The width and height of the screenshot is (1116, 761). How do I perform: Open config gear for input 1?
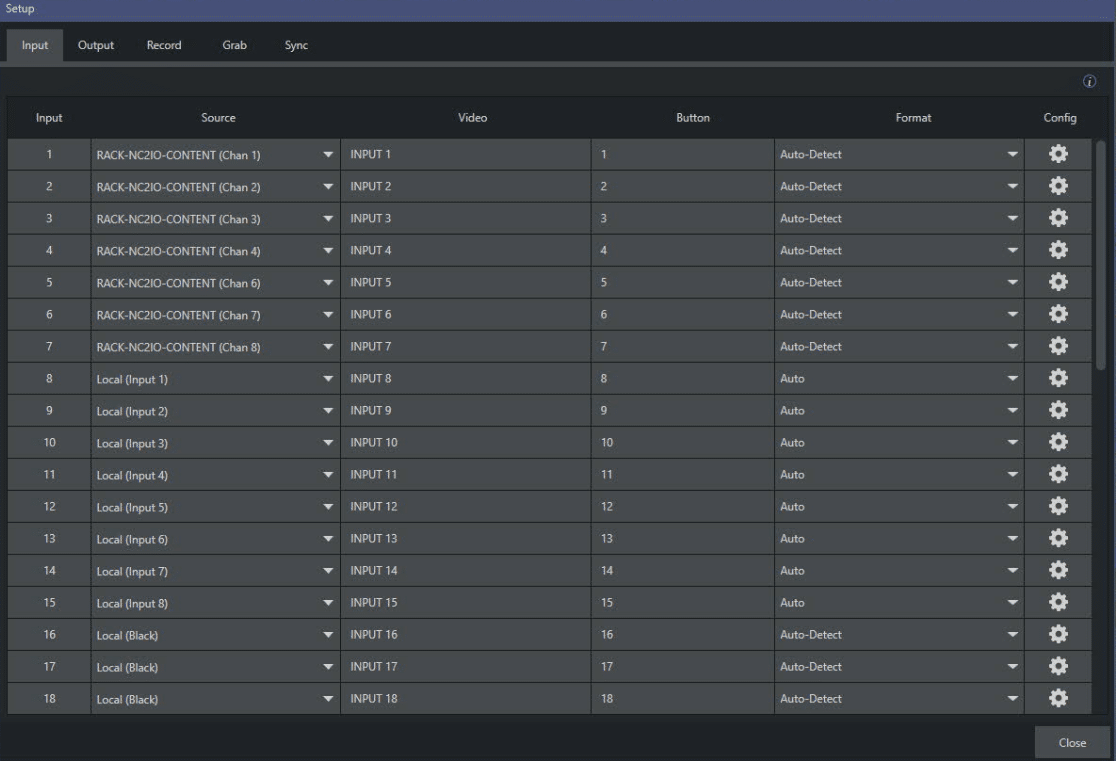point(1058,154)
